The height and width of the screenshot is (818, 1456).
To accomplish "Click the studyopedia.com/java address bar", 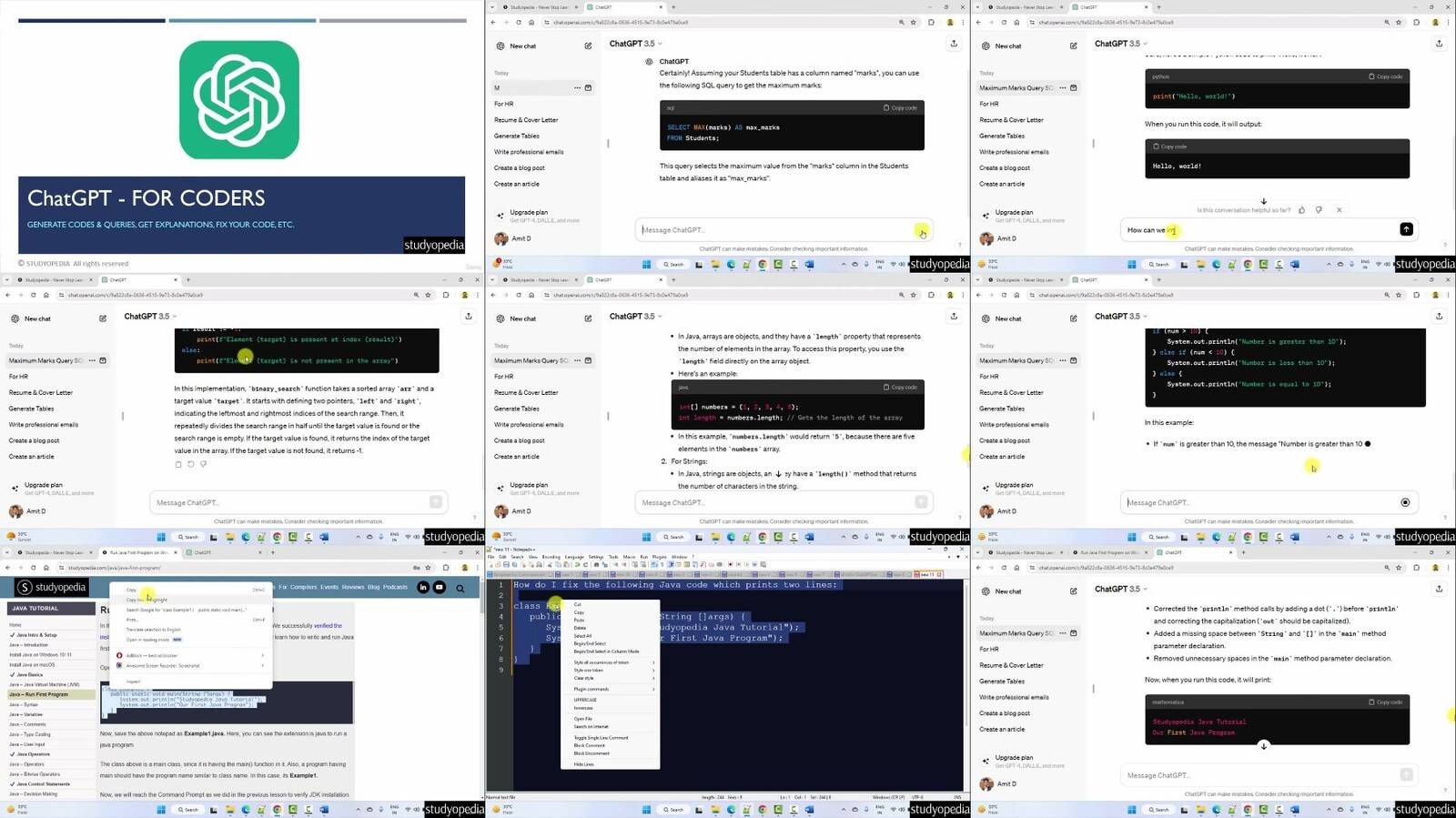I will (241, 568).
